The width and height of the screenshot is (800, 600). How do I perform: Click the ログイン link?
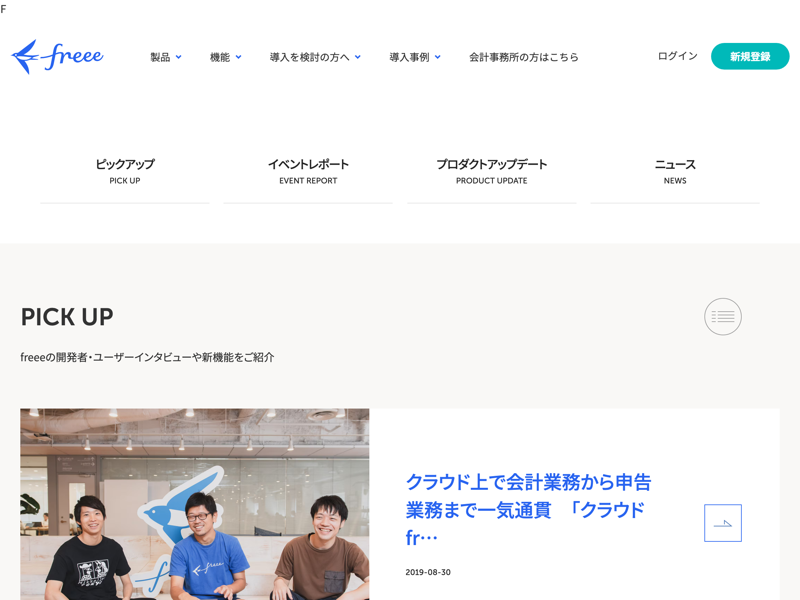tap(677, 56)
